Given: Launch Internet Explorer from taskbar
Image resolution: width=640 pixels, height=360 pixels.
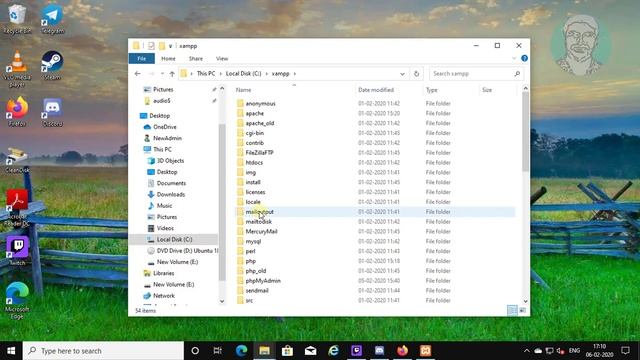Looking at the screenshot, I should pyautogui.click(x=333, y=351).
